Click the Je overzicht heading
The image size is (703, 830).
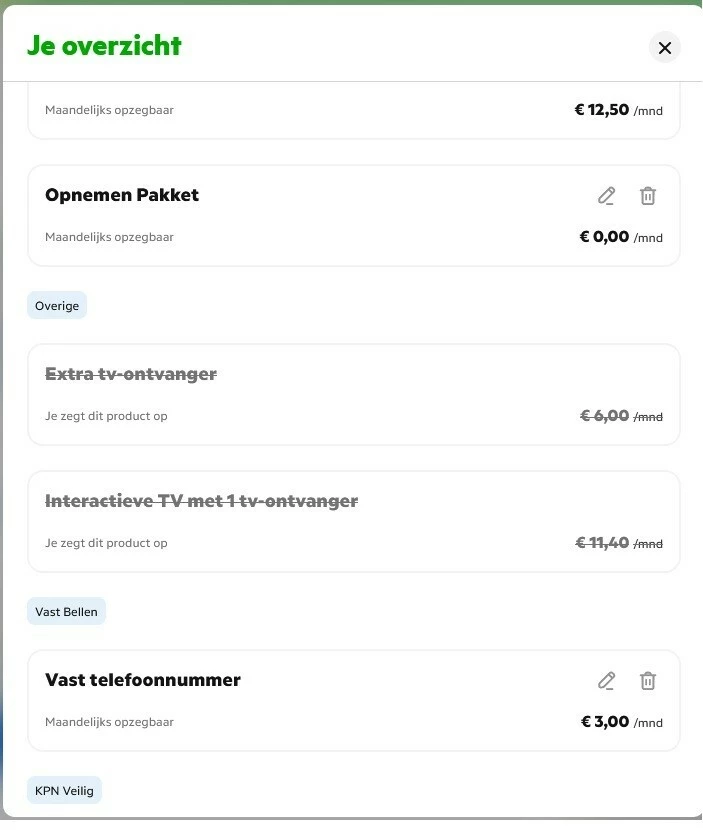pyautogui.click(x=104, y=46)
